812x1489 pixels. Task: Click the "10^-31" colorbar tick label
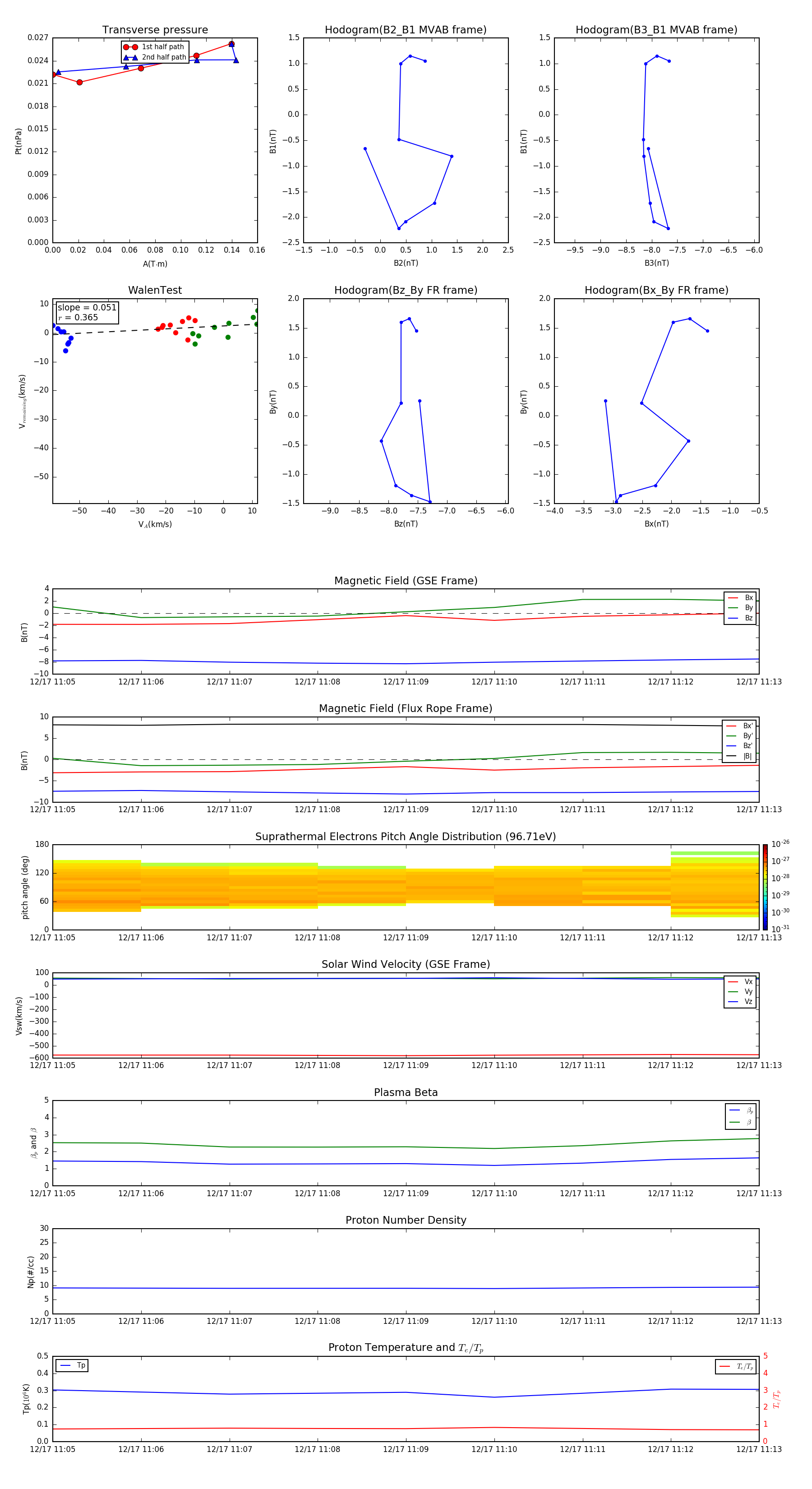tap(780, 929)
